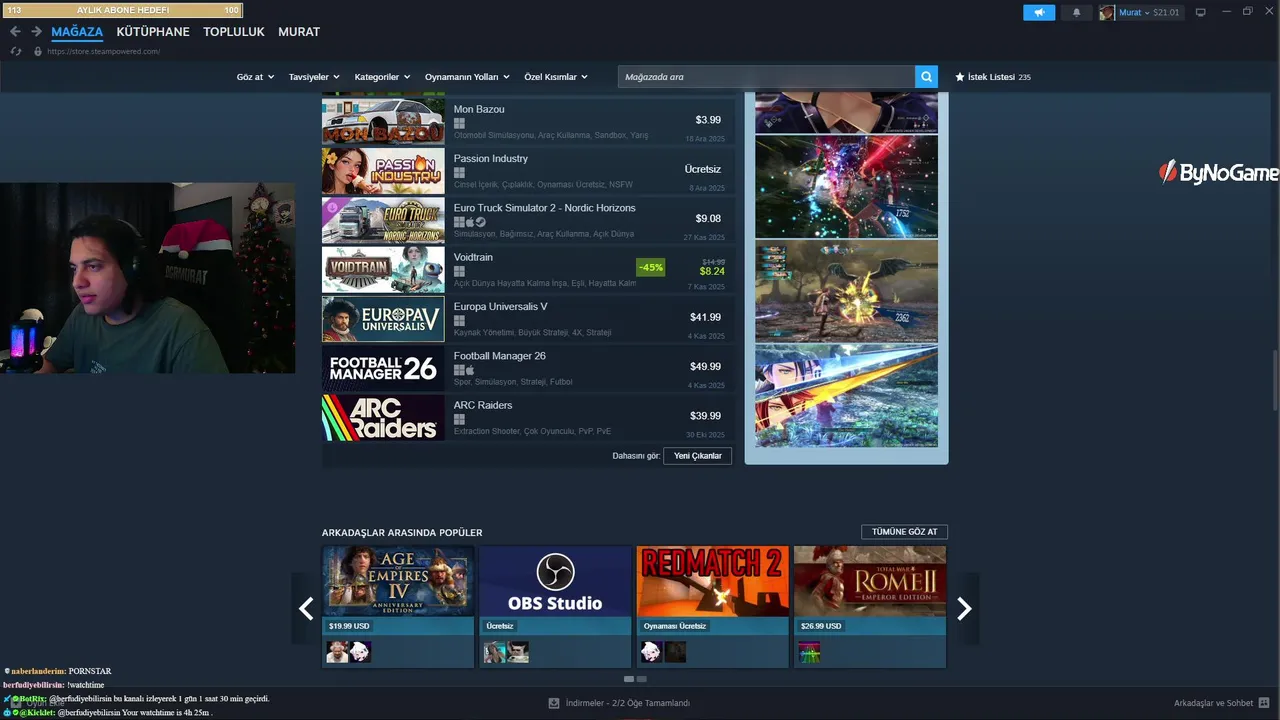Expand the Tavsiyeler dropdown

point(314,77)
